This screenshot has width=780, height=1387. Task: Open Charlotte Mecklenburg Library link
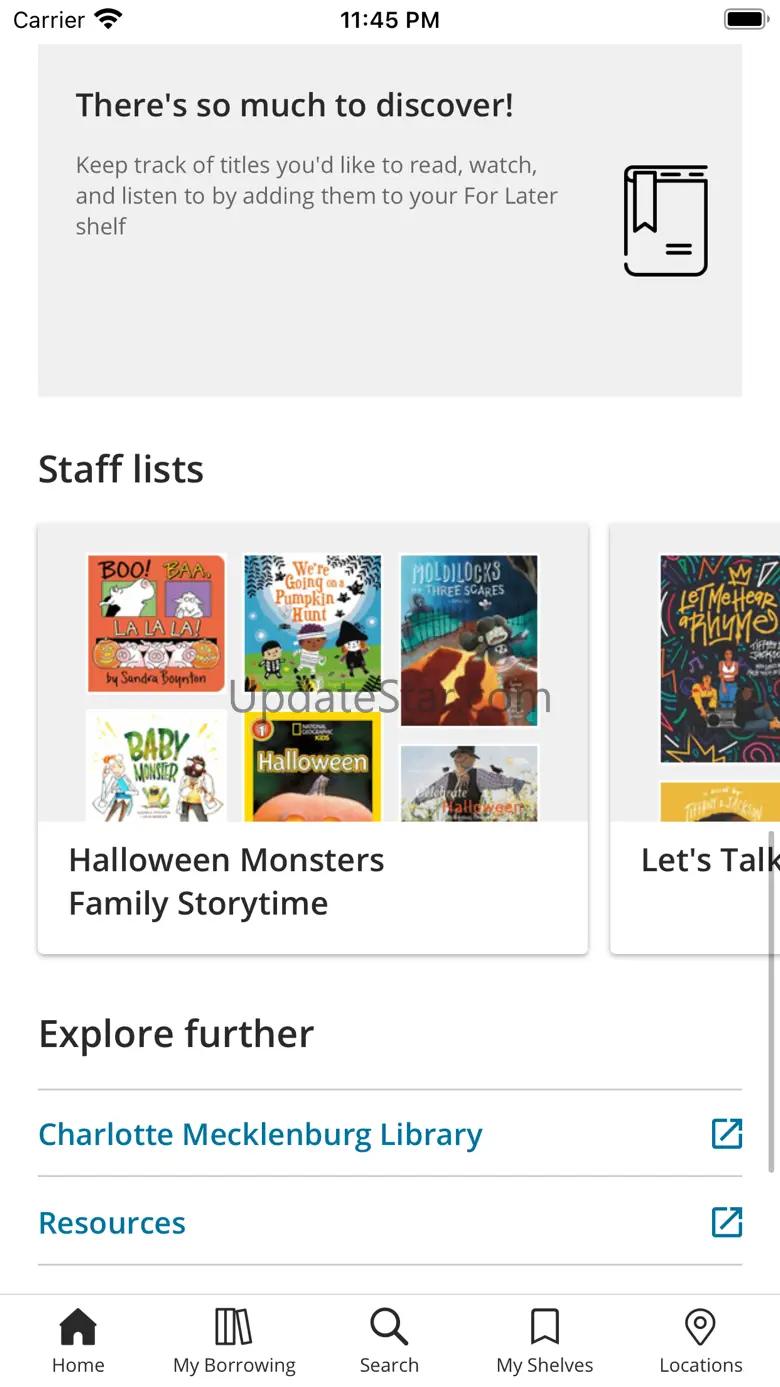(260, 1134)
